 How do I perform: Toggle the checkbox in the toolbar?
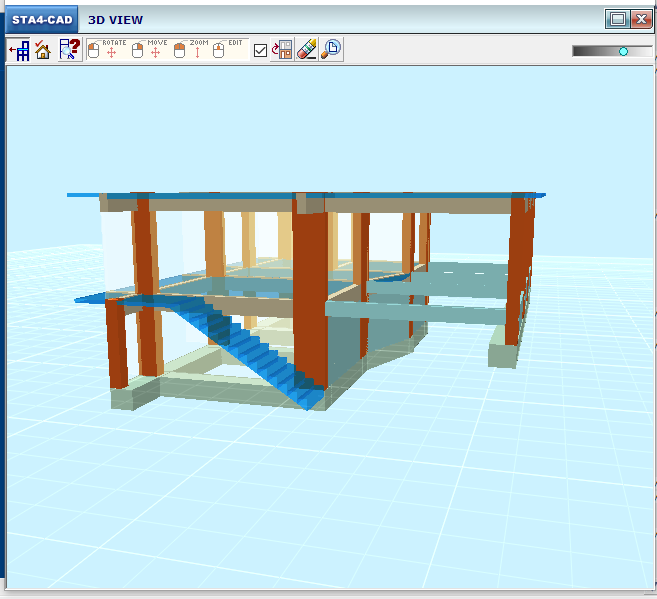pyautogui.click(x=261, y=51)
